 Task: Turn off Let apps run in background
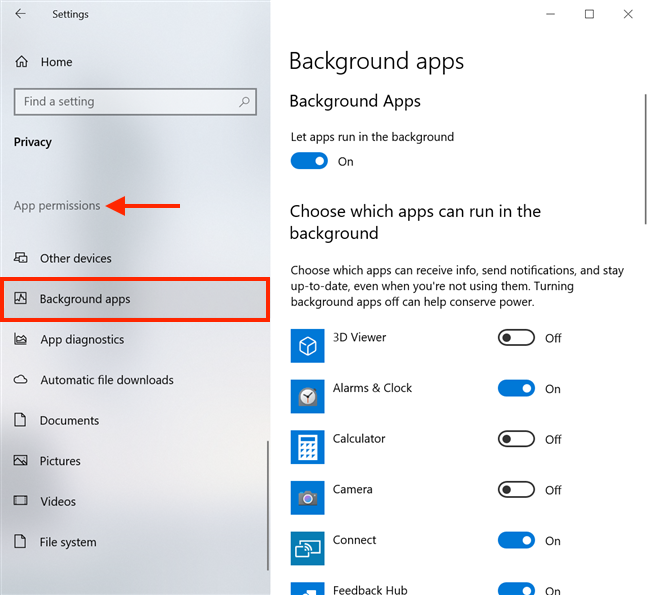(x=309, y=161)
